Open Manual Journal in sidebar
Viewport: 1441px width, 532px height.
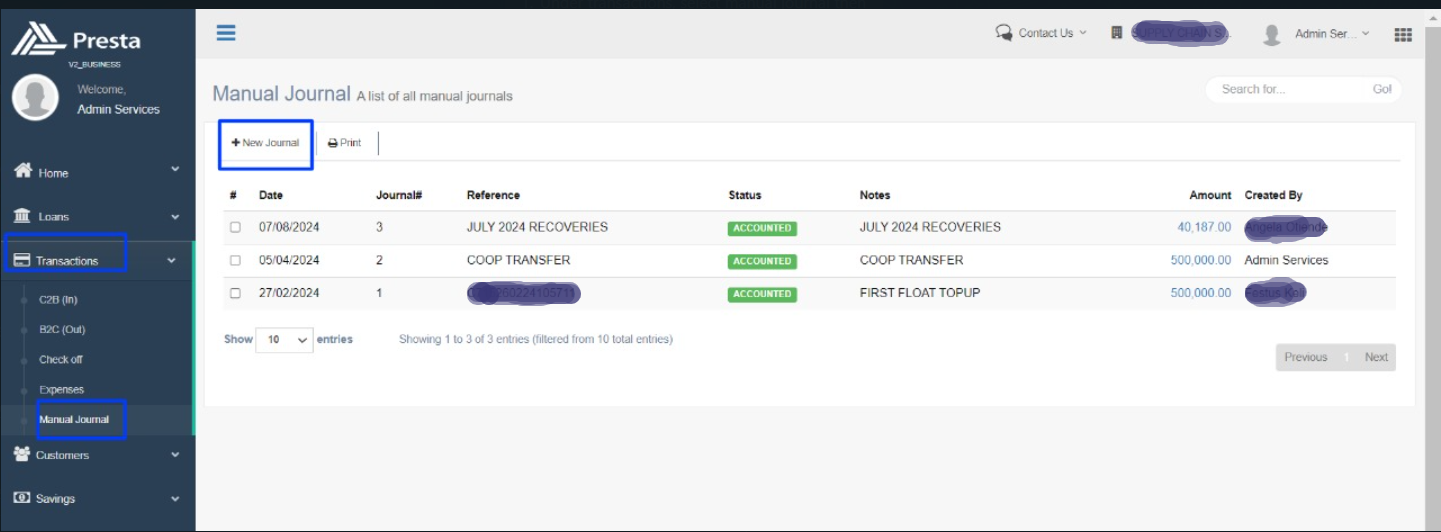[x=74, y=420]
